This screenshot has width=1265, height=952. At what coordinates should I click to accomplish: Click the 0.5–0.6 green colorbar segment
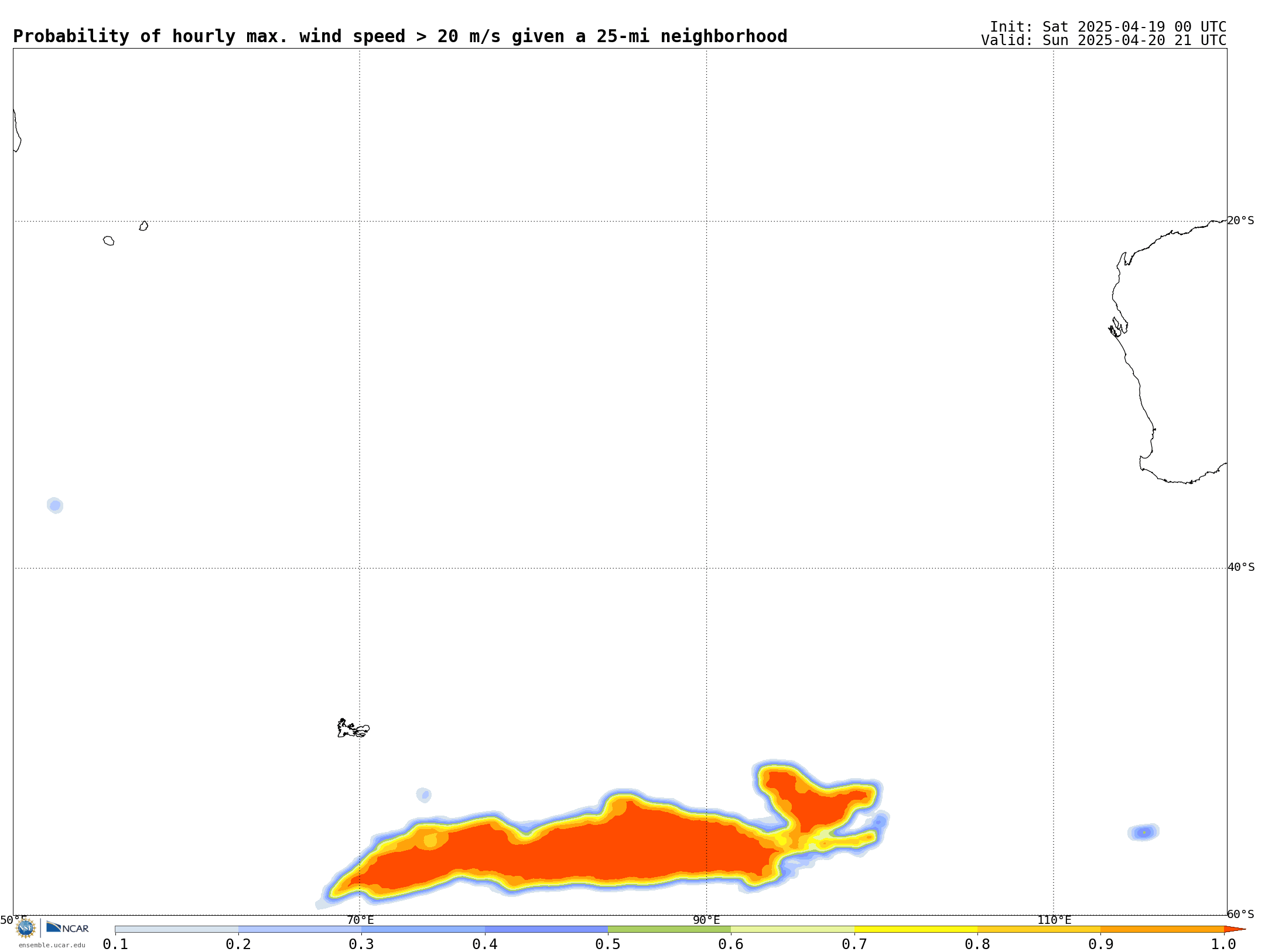(669, 929)
